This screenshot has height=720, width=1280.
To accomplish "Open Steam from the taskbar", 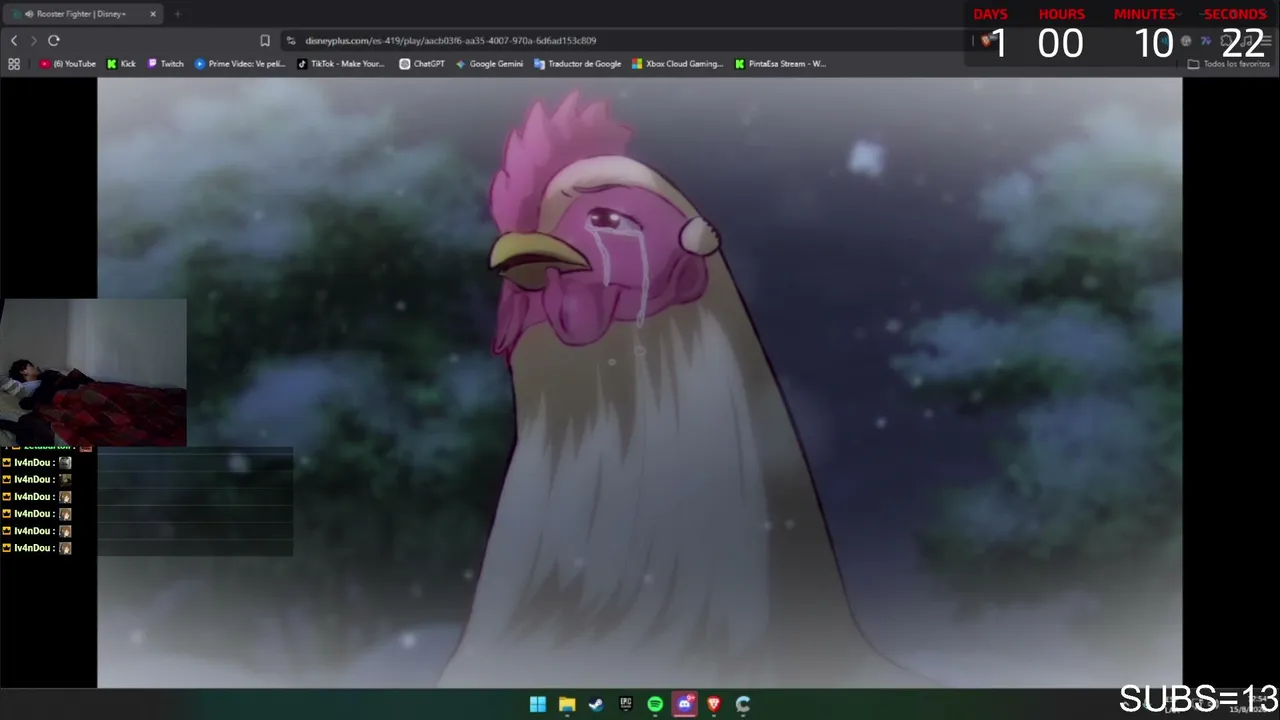I will click(596, 704).
